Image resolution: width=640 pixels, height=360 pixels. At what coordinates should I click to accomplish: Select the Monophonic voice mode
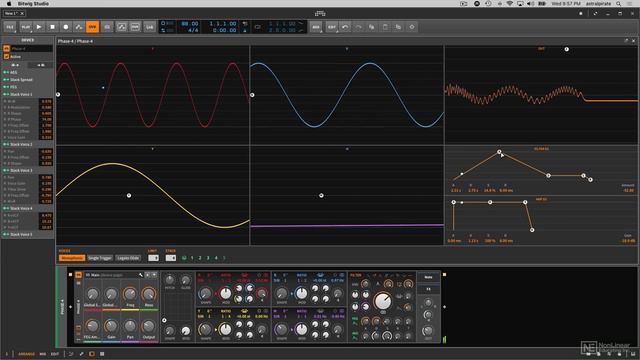[72, 258]
